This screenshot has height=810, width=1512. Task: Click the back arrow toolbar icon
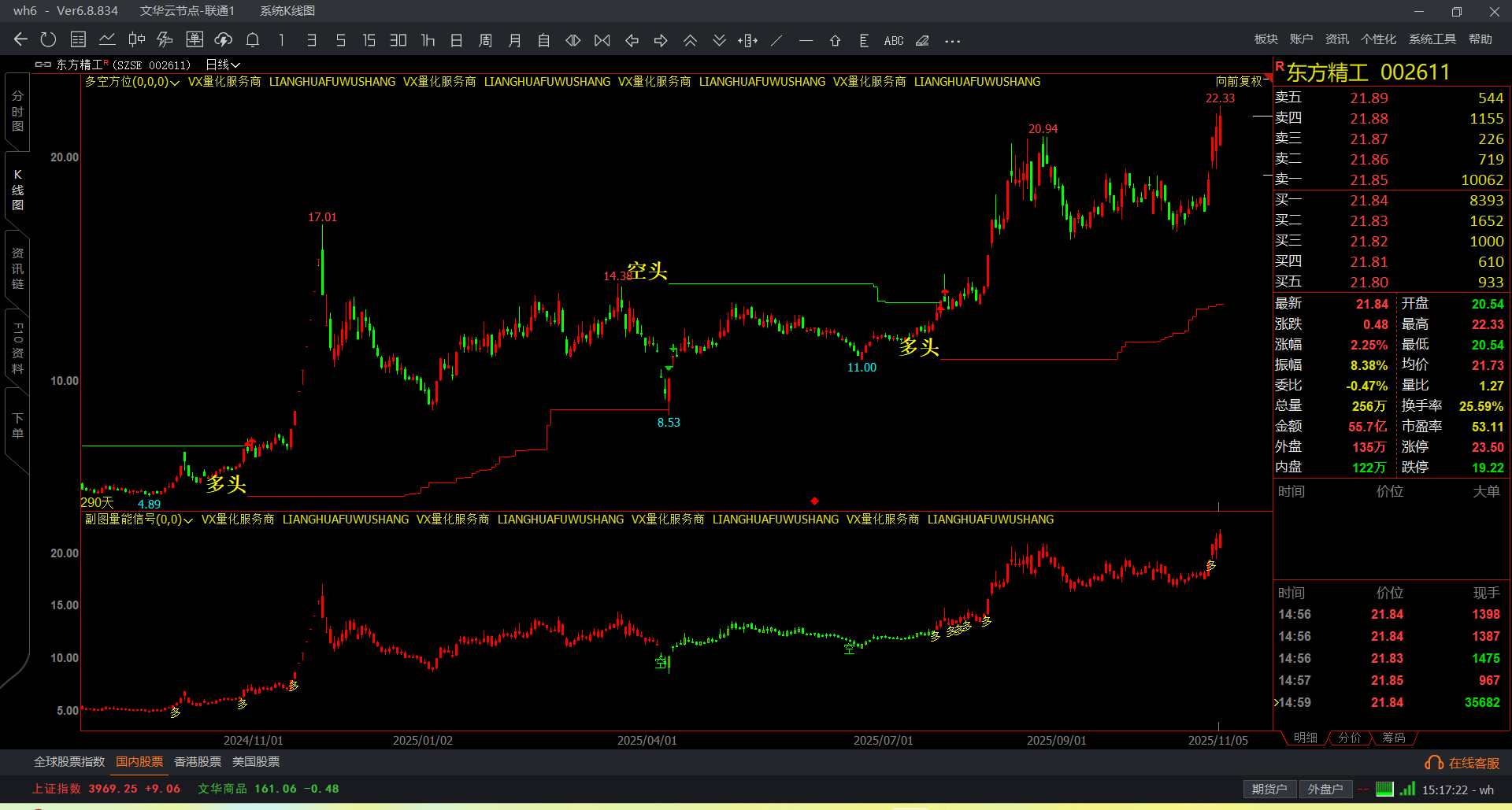tap(20, 40)
